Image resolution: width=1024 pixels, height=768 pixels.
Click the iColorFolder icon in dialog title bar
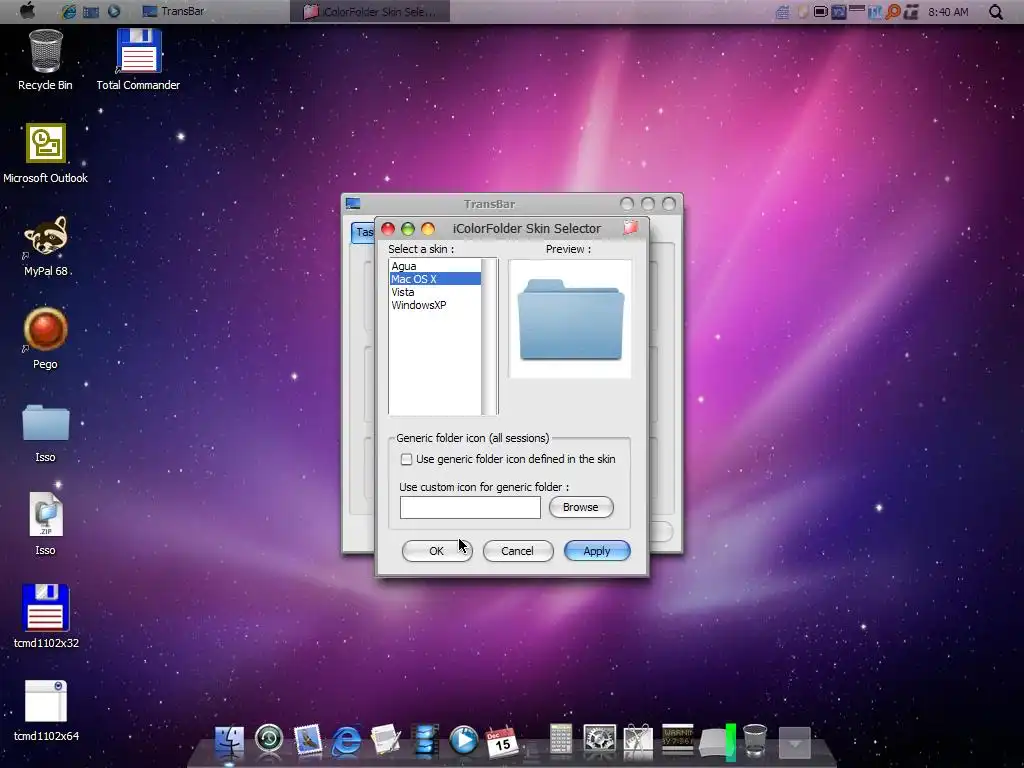630,228
